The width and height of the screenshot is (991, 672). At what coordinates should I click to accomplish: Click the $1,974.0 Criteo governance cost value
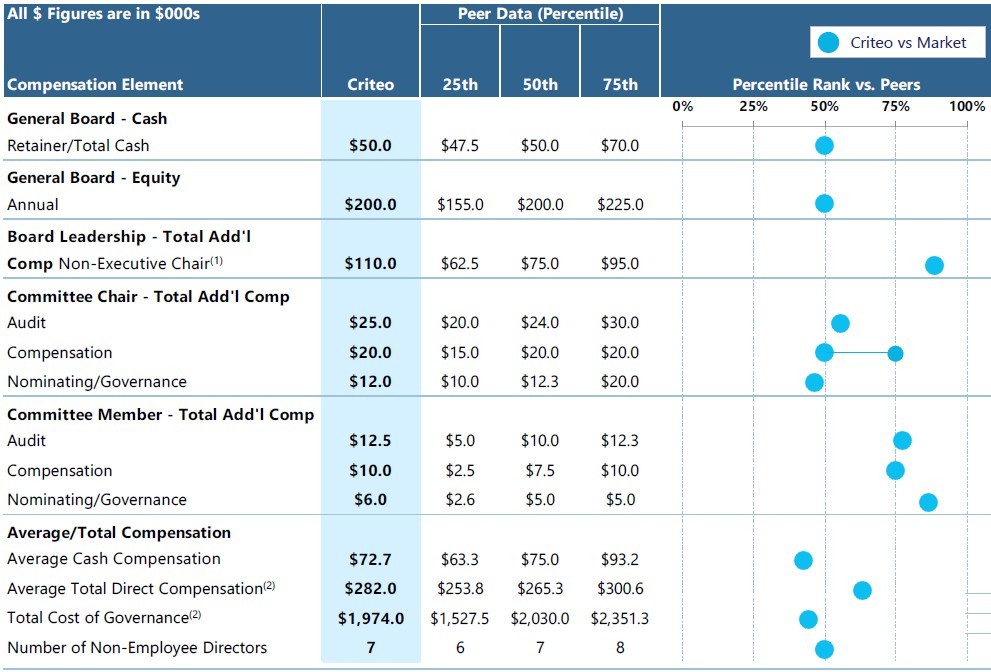[x=370, y=618]
